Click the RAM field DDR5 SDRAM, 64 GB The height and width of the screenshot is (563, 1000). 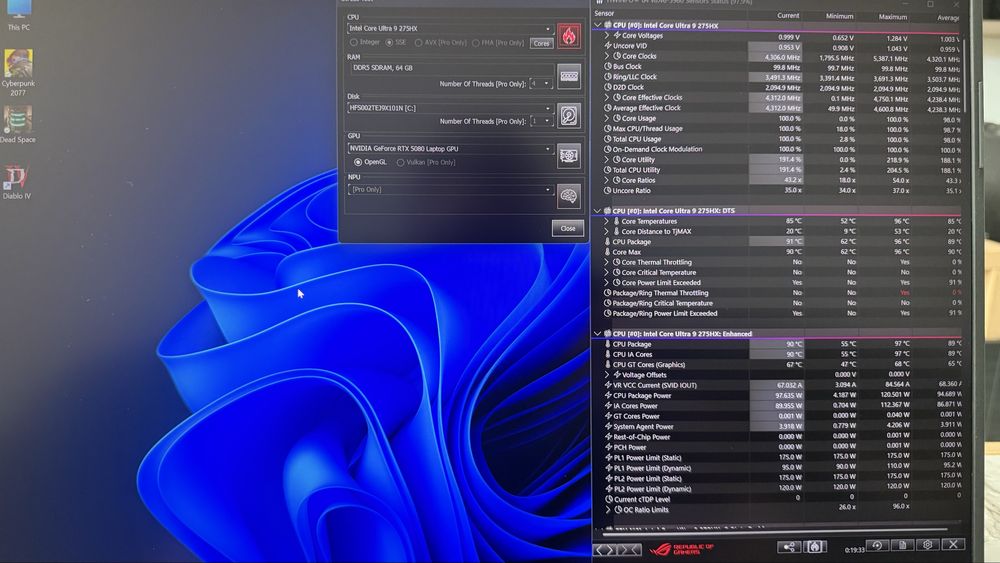(x=452, y=68)
